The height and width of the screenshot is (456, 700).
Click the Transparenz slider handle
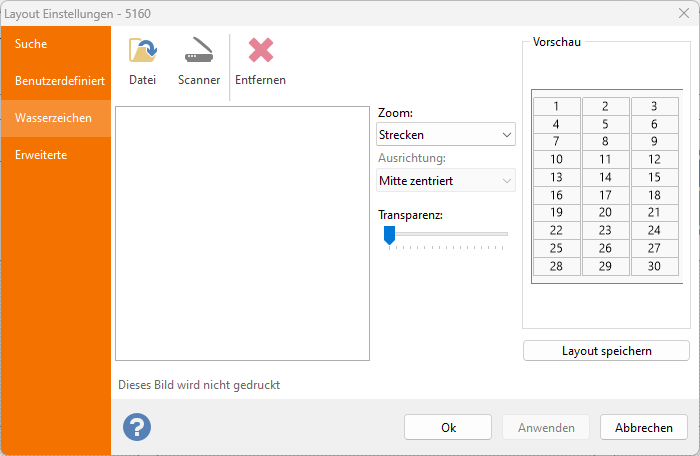390,234
